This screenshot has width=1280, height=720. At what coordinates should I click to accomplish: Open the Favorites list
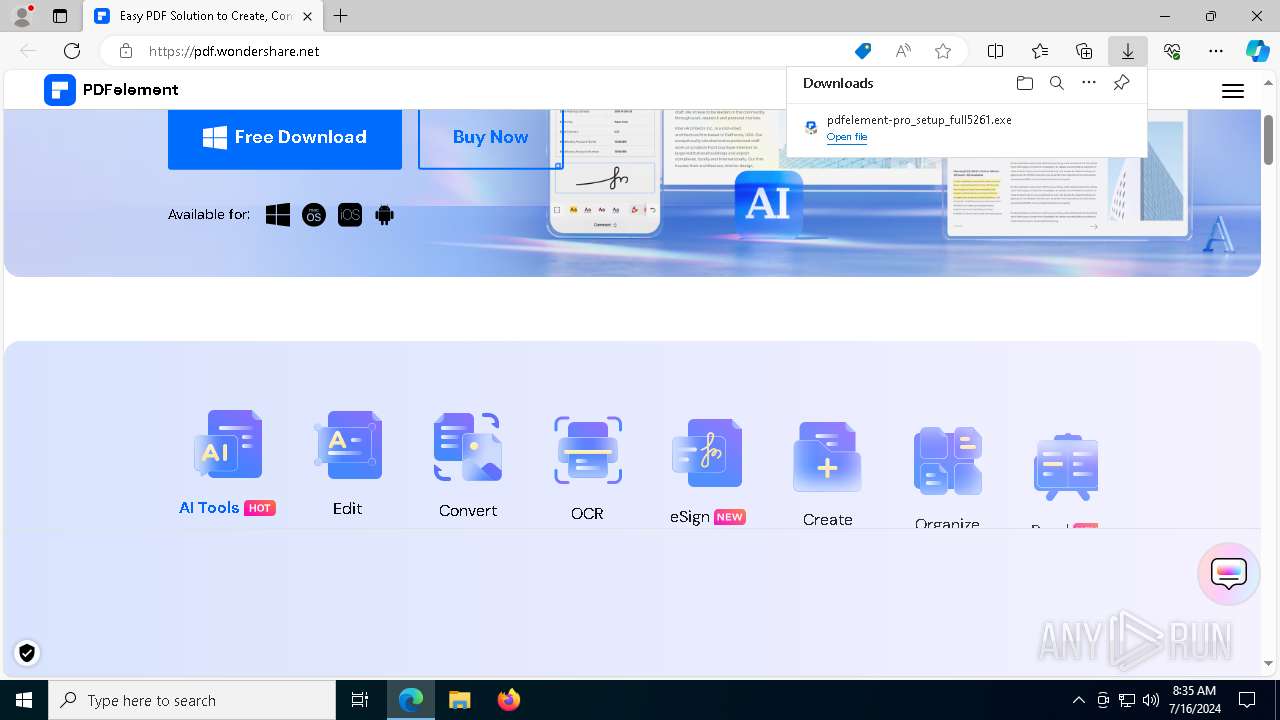click(x=1039, y=51)
